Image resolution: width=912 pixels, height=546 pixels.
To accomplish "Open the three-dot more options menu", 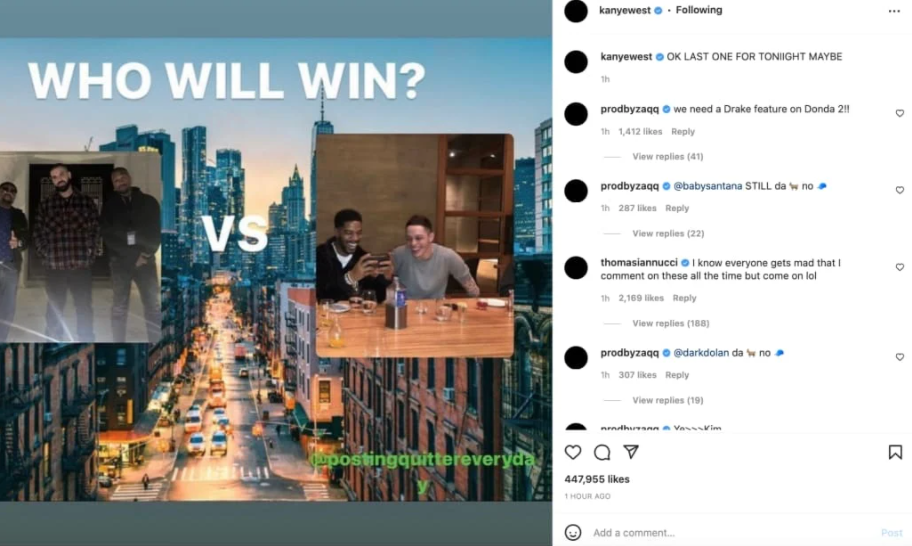I will [894, 11].
